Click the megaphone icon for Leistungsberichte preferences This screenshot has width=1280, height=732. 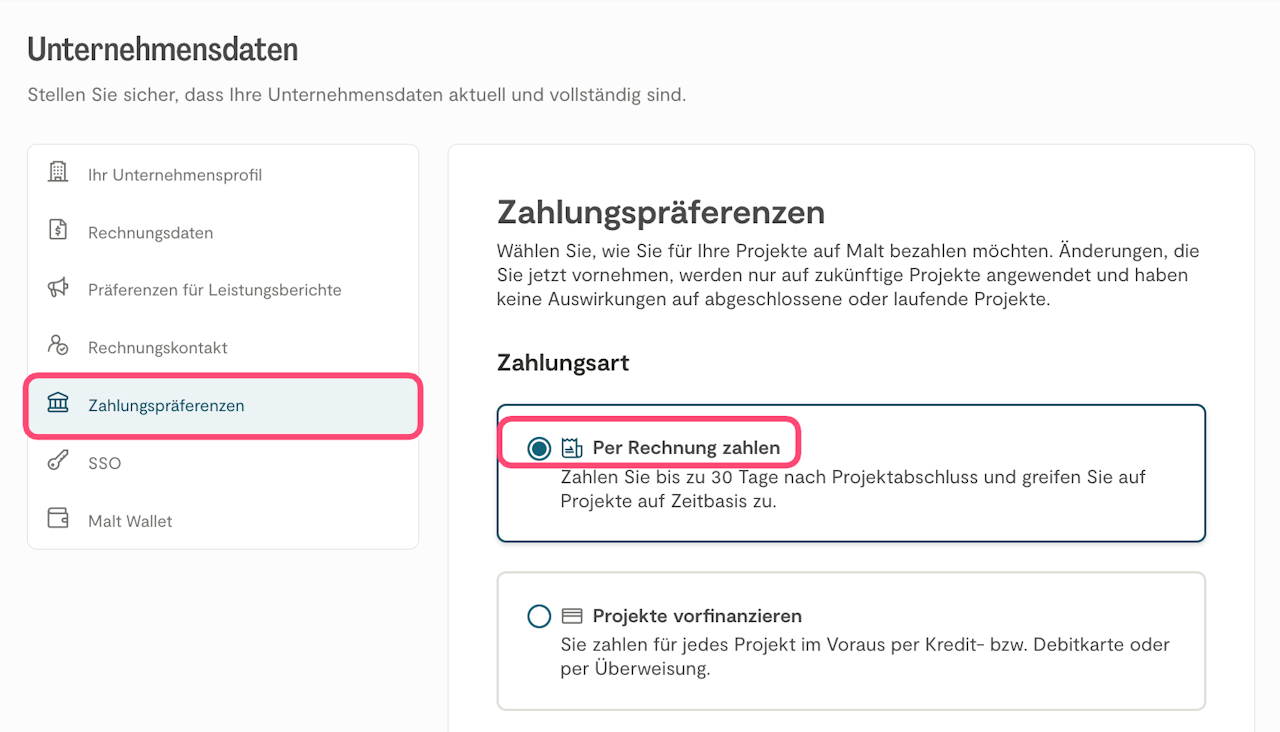(58, 288)
